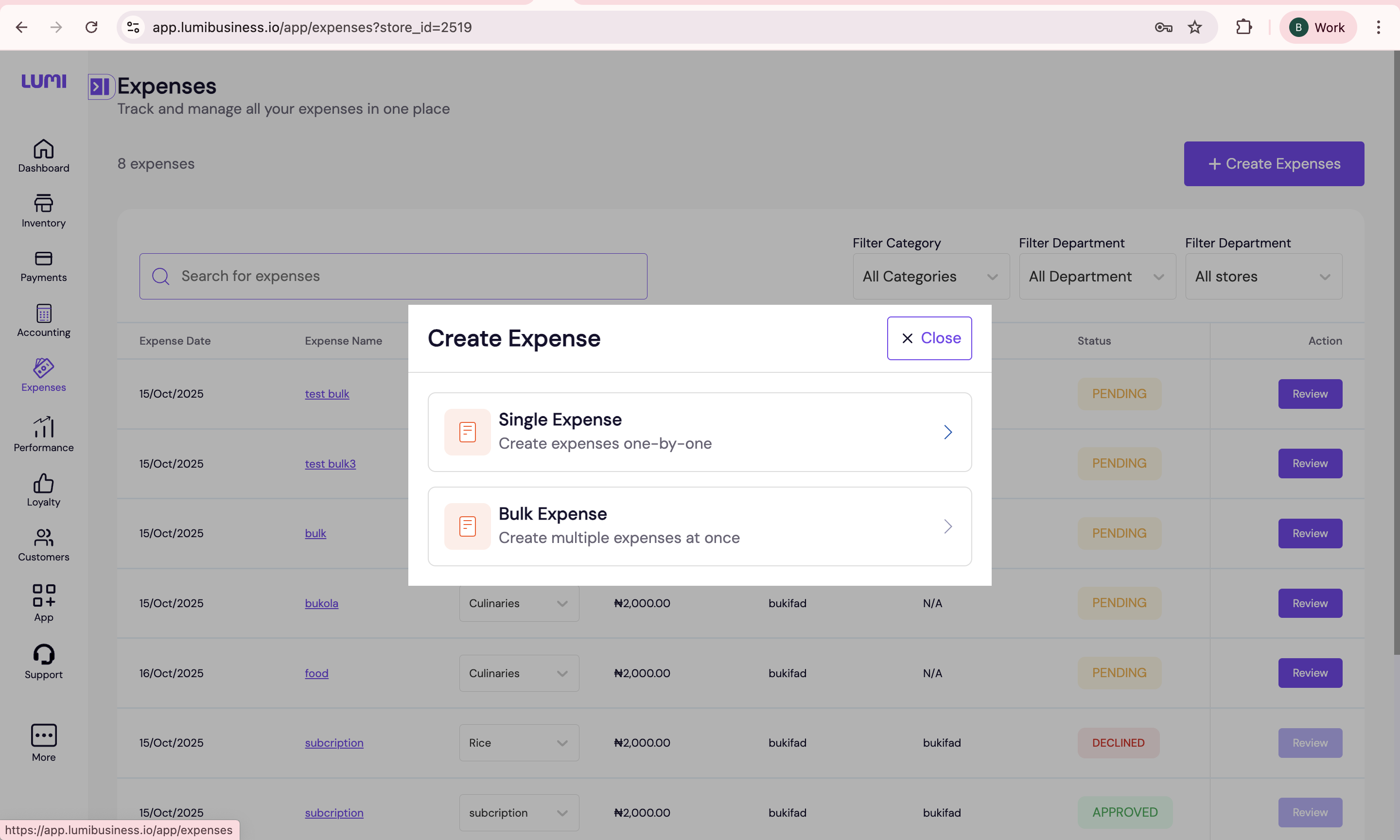Open browser extensions puzzle icon

[1243, 27]
